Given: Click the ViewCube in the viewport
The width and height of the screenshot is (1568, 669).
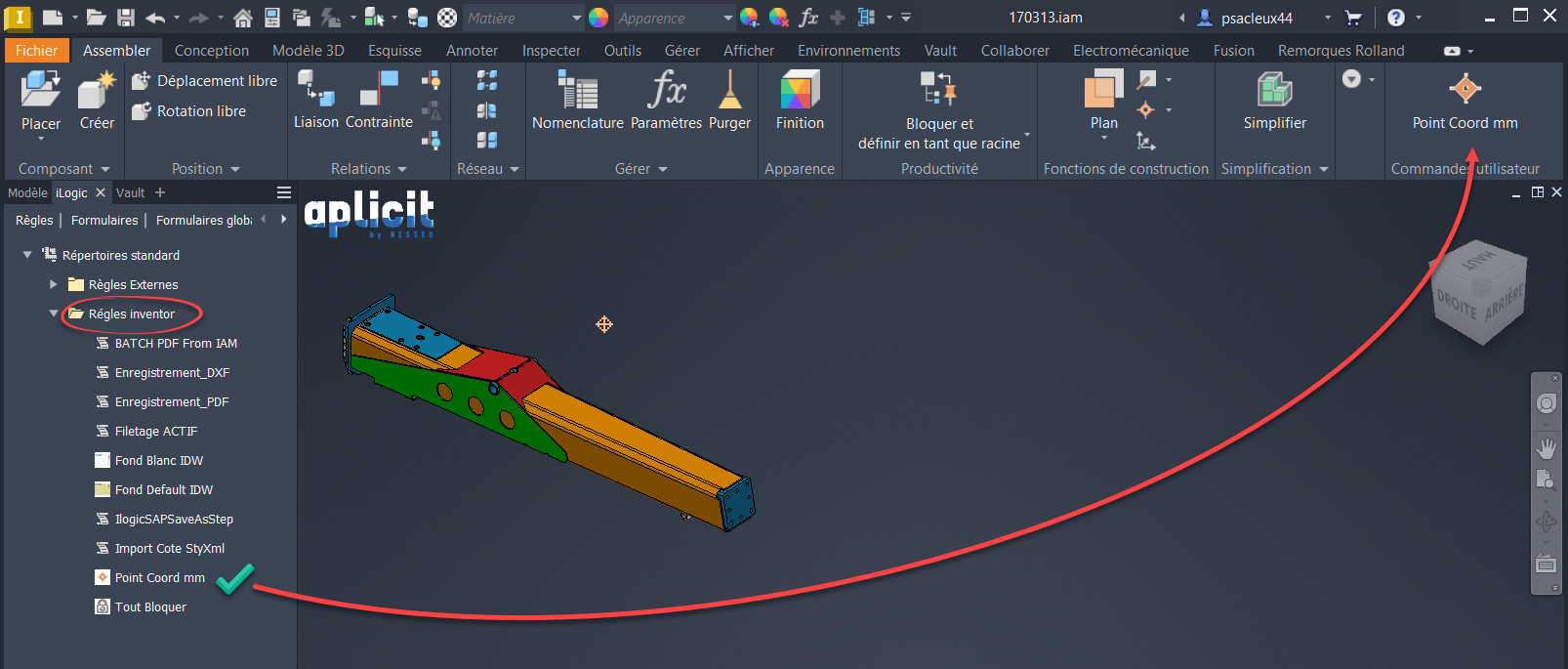Looking at the screenshot, I should coord(1479,293).
